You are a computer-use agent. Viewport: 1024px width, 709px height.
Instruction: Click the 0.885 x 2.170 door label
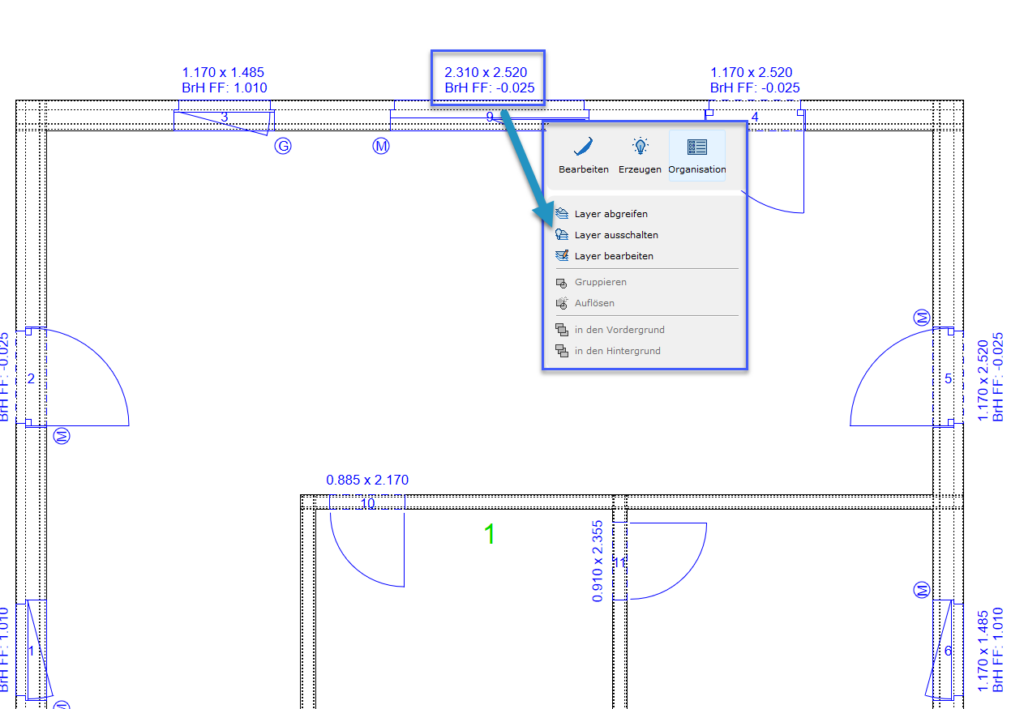367,480
